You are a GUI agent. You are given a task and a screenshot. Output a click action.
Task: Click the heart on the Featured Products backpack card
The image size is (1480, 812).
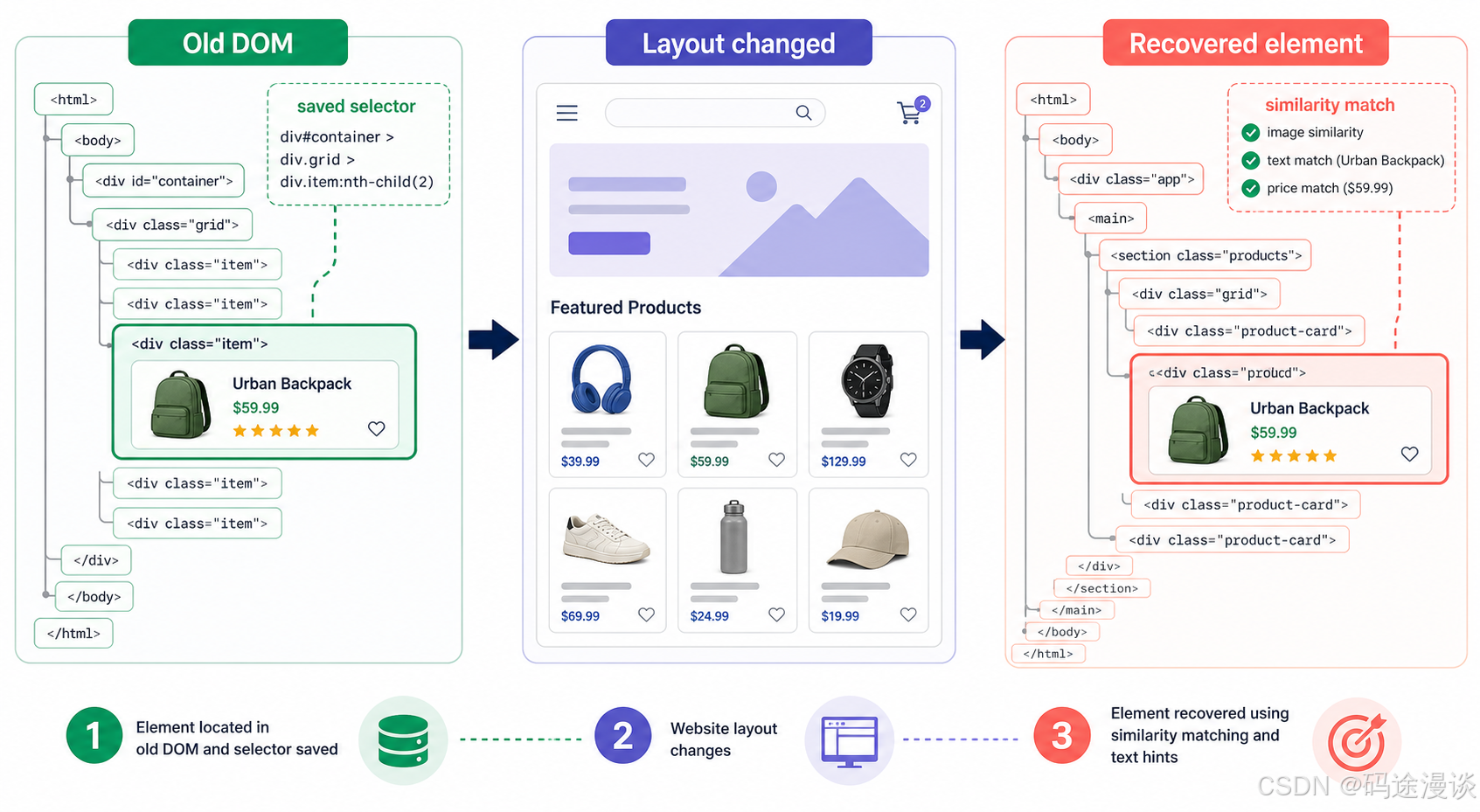point(776,460)
